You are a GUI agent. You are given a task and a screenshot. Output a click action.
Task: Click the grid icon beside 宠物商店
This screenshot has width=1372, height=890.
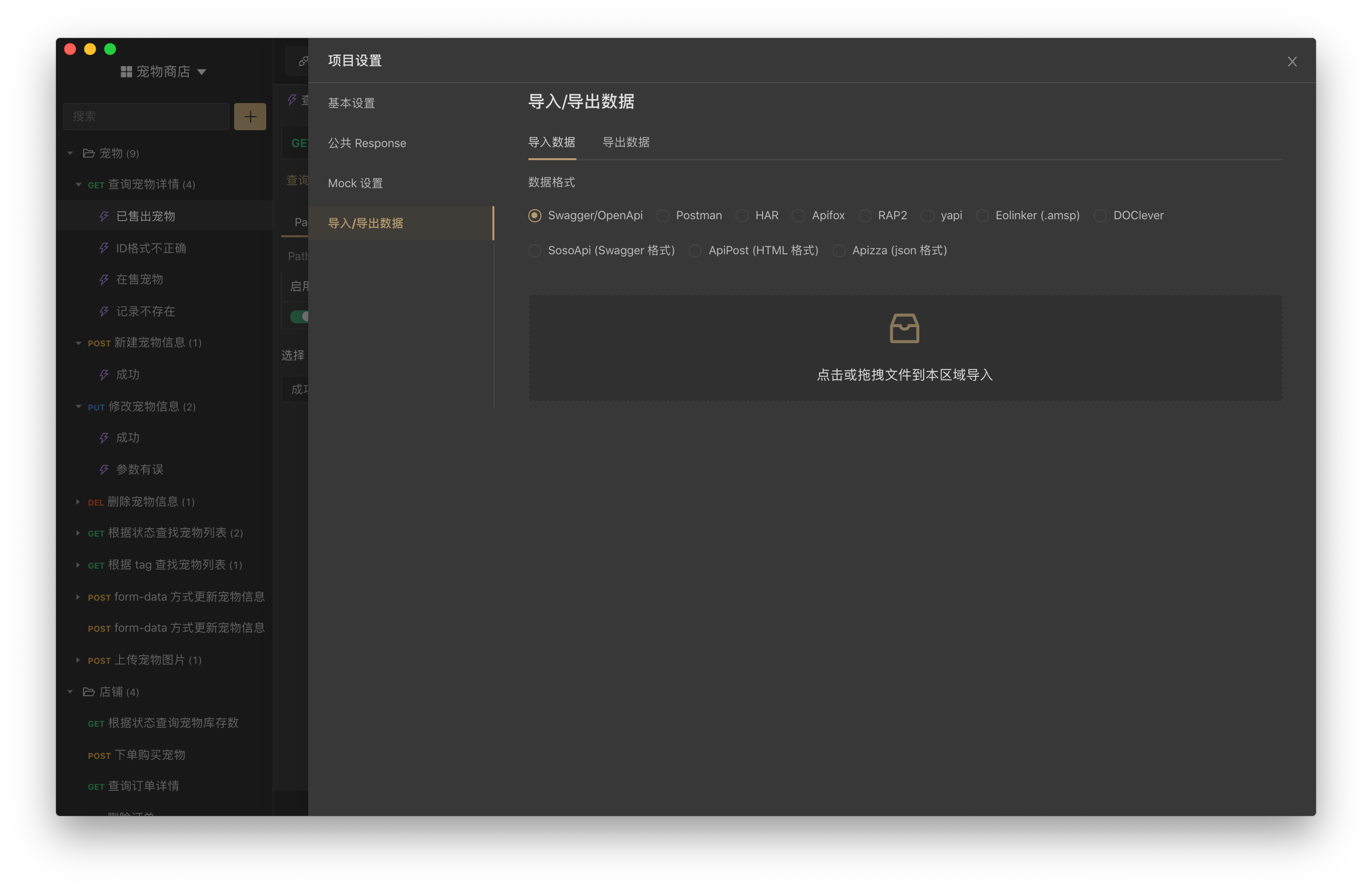coord(126,72)
